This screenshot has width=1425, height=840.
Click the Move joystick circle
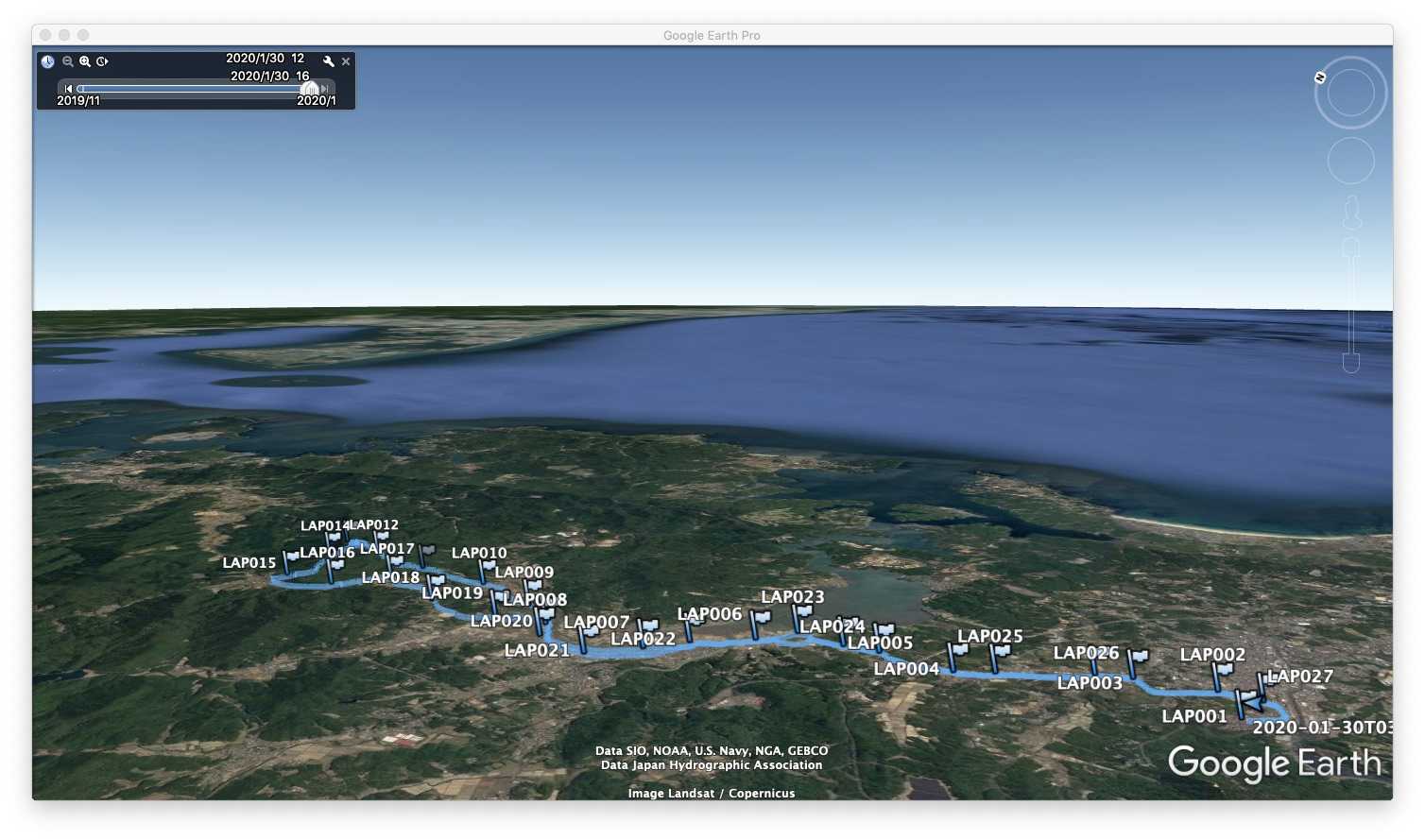point(1350,161)
